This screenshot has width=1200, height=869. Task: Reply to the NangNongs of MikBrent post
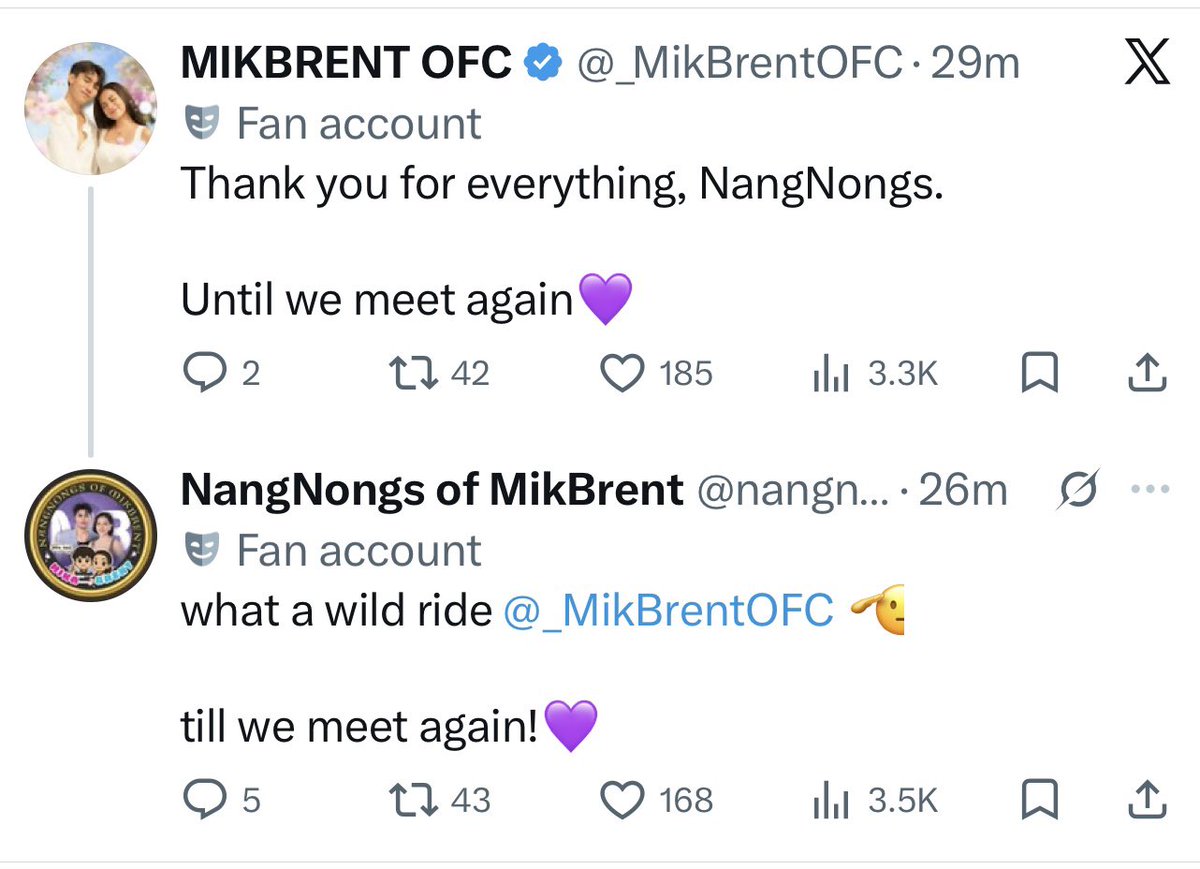pos(207,799)
